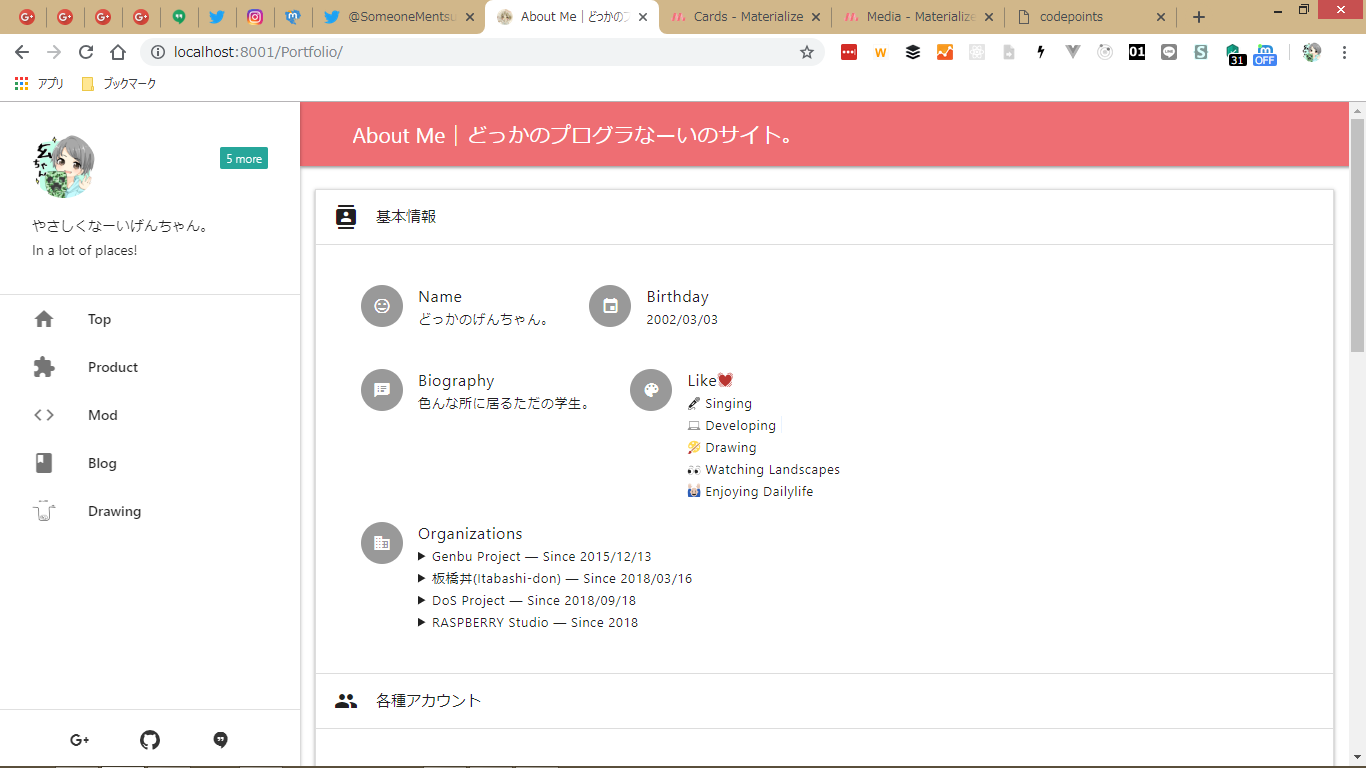Image resolution: width=1366 pixels, height=768 pixels.
Task: Click the Blog book icon
Action: [44, 463]
